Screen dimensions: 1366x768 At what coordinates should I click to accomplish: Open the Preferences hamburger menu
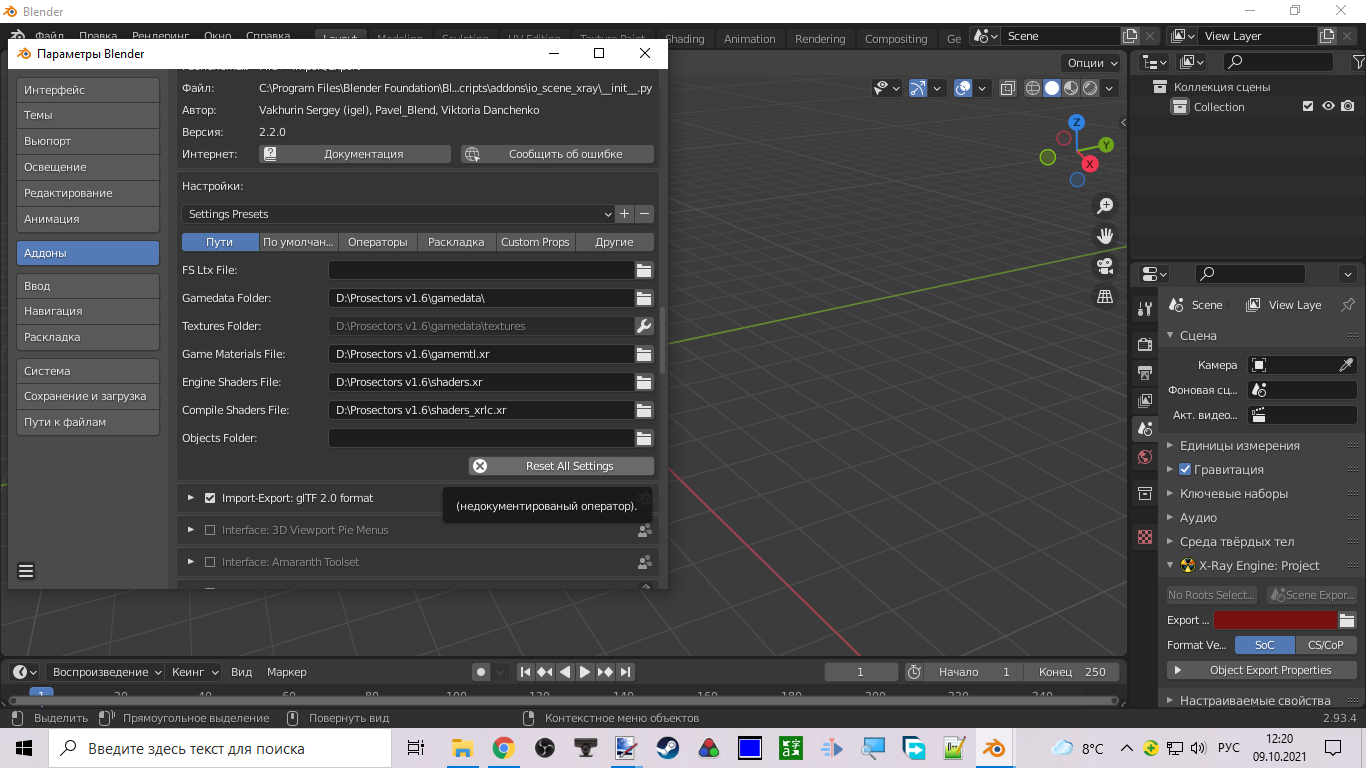(27, 572)
